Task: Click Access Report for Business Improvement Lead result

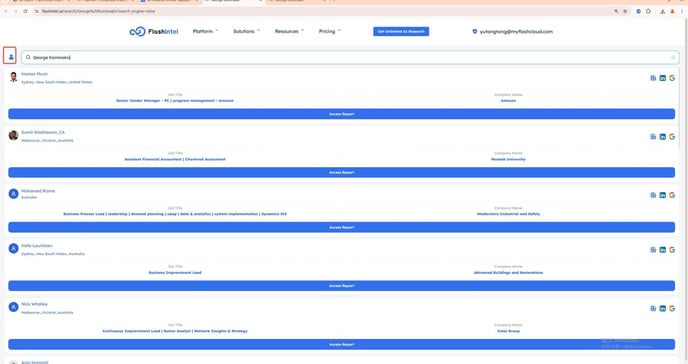Action: [x=341, y=286]
